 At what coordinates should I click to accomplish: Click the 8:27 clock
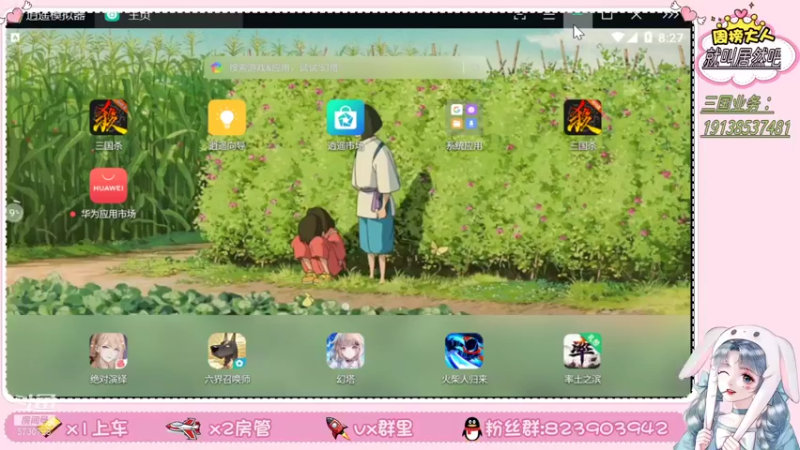pyautogui.click(x=670, y=38)
